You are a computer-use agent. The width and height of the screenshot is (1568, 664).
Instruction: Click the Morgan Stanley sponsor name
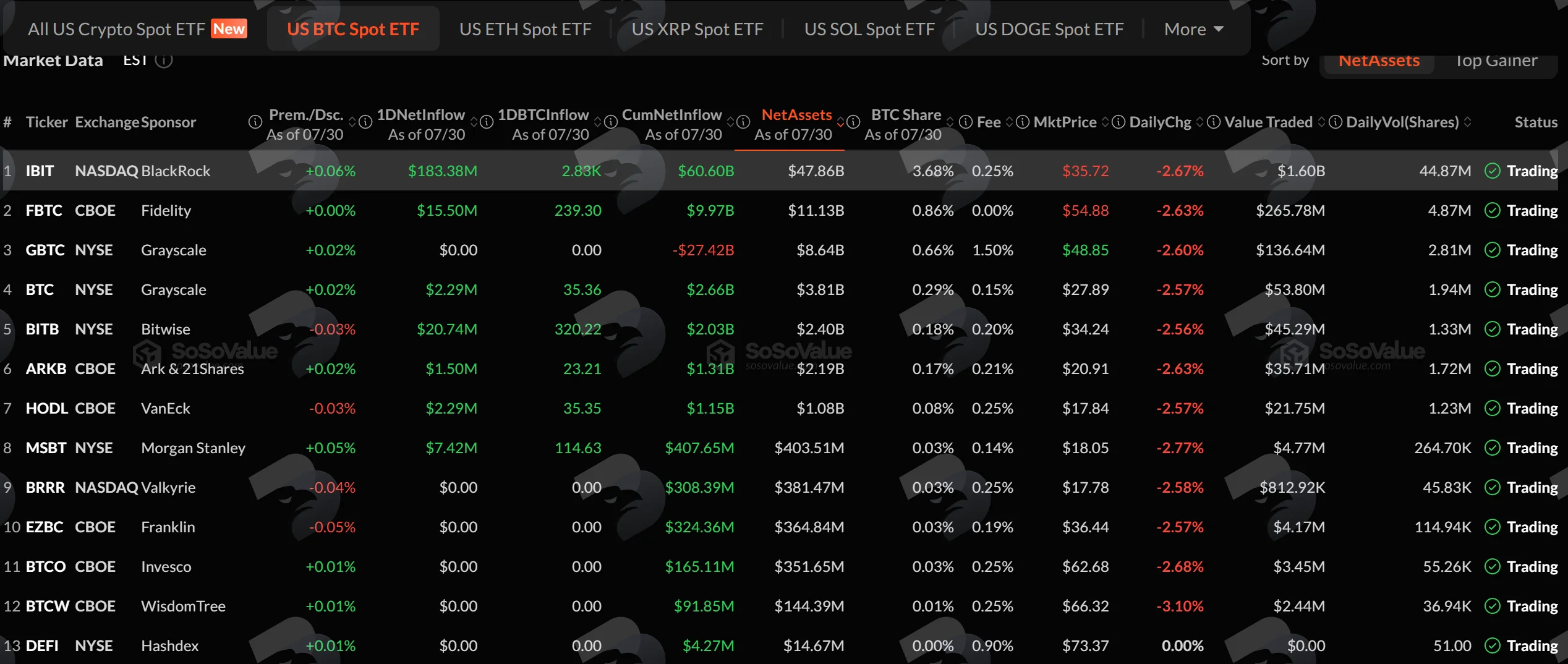tap(193, 448)
